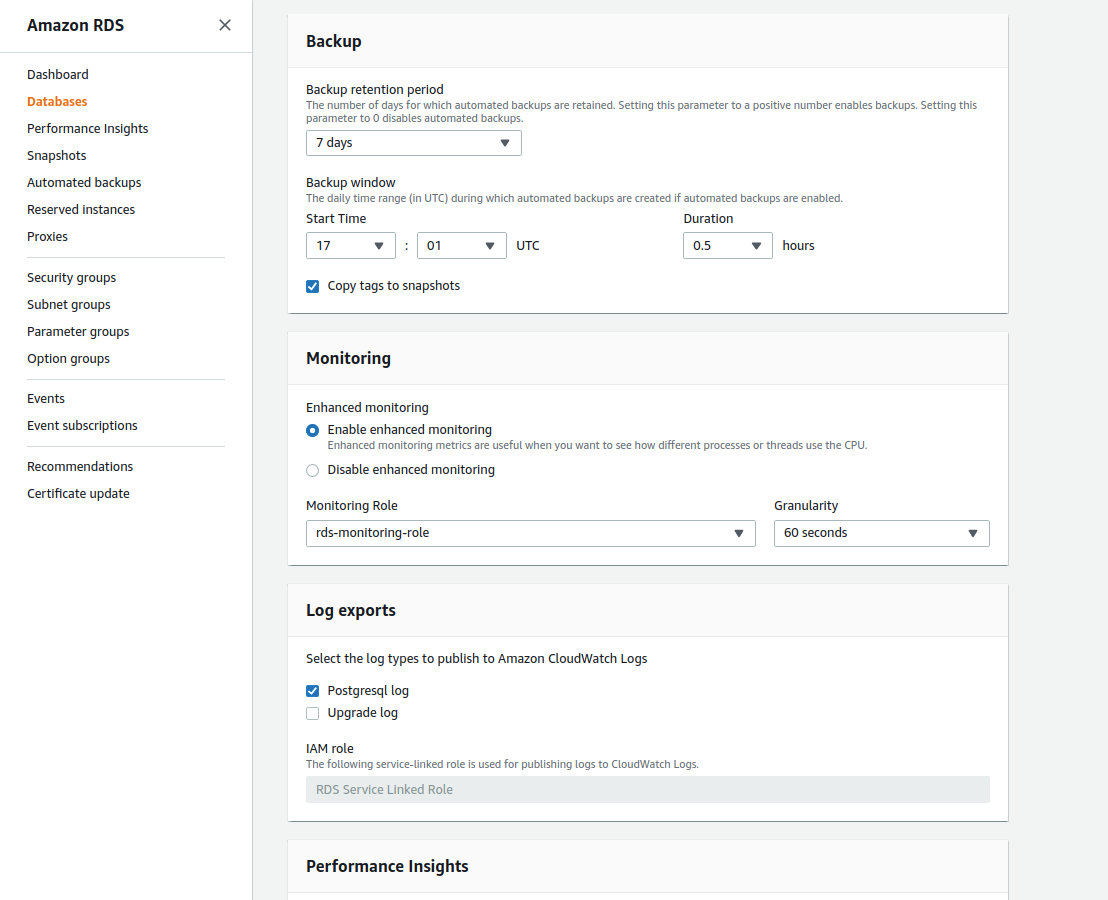The height and width of the screenshot is (900, 1108).
Task: Click the Amazon RDS sidebar title
Action: point(76,25)
